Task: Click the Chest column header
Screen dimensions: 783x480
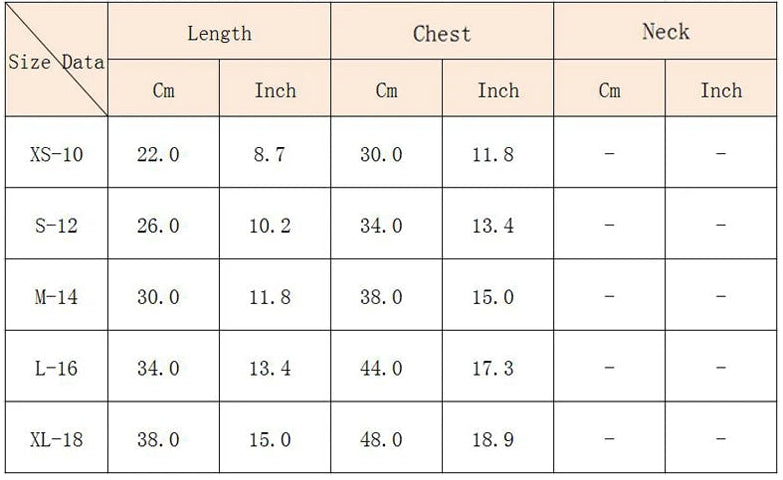Action: point(442,33)
